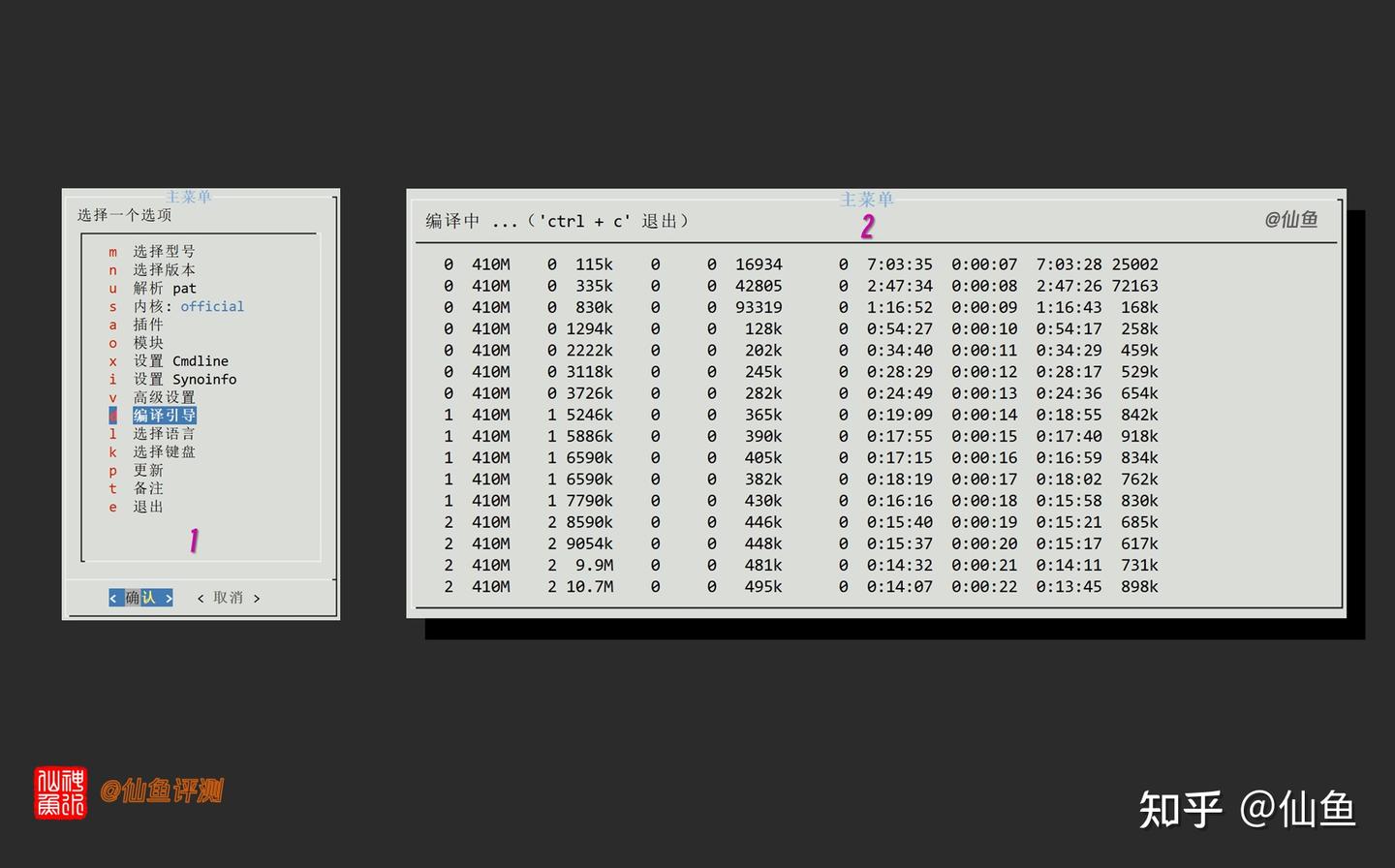Click the 编译中 ctrl + c status line

click(557, 221)
